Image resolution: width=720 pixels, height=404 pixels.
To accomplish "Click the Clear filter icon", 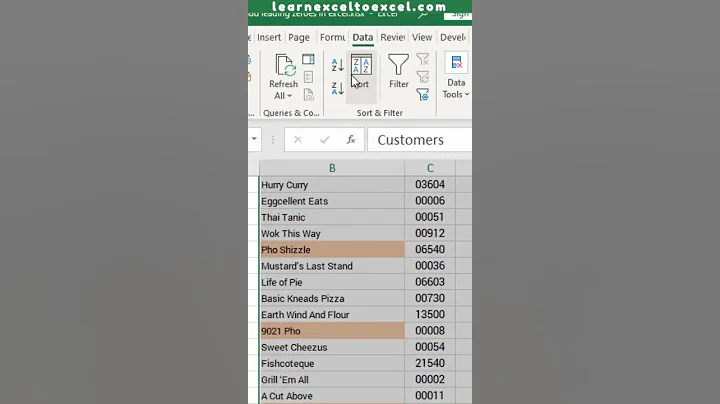I will [422, 59].
